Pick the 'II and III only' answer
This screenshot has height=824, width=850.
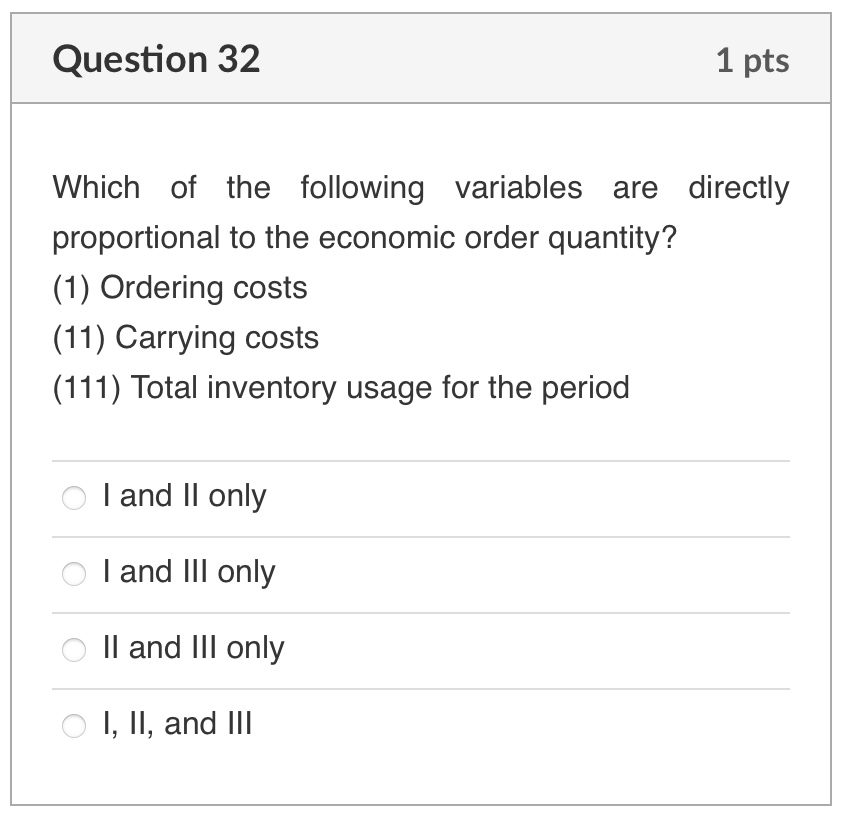click(74, 649)
